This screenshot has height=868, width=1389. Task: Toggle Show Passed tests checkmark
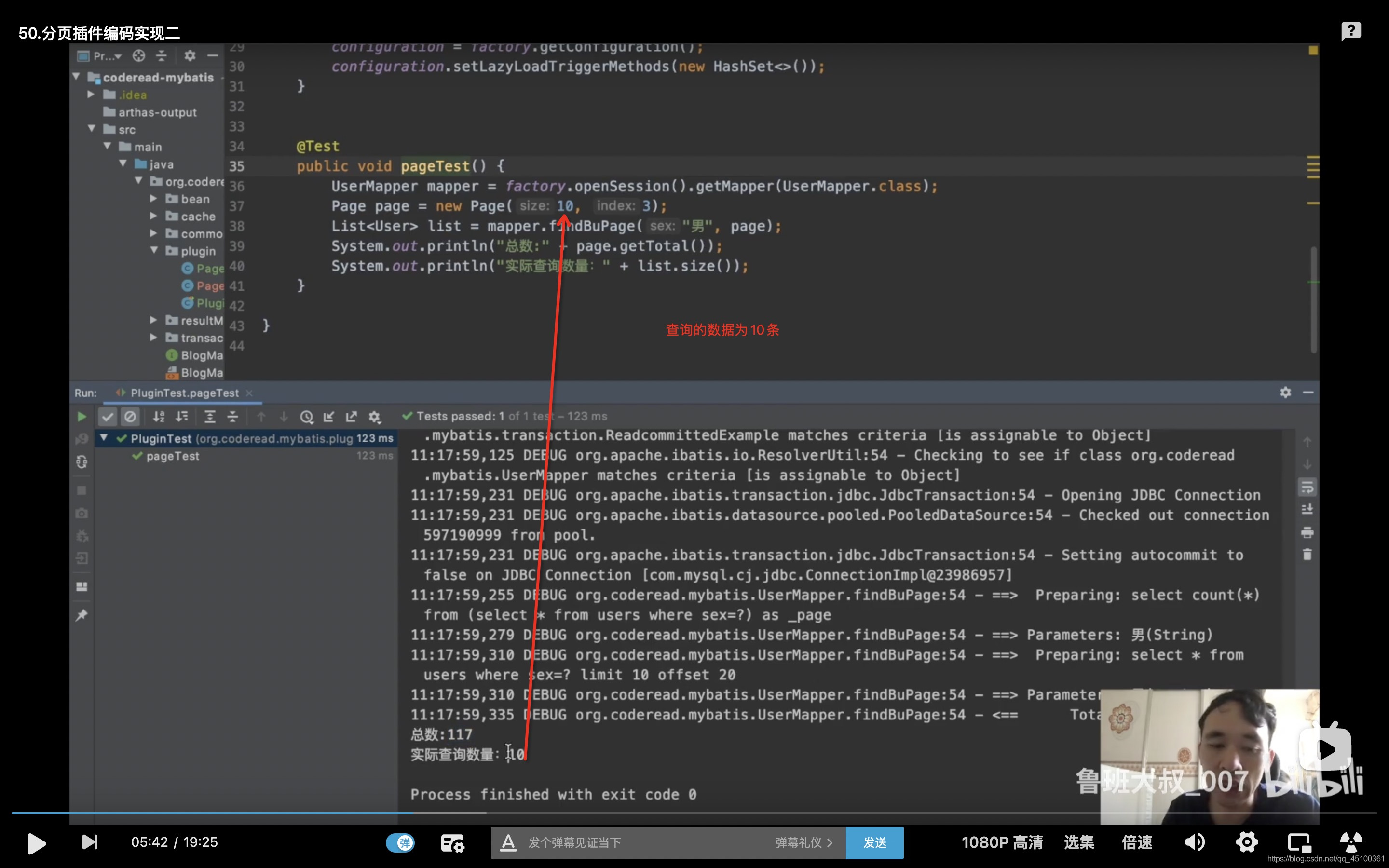(x=108, y=417)
